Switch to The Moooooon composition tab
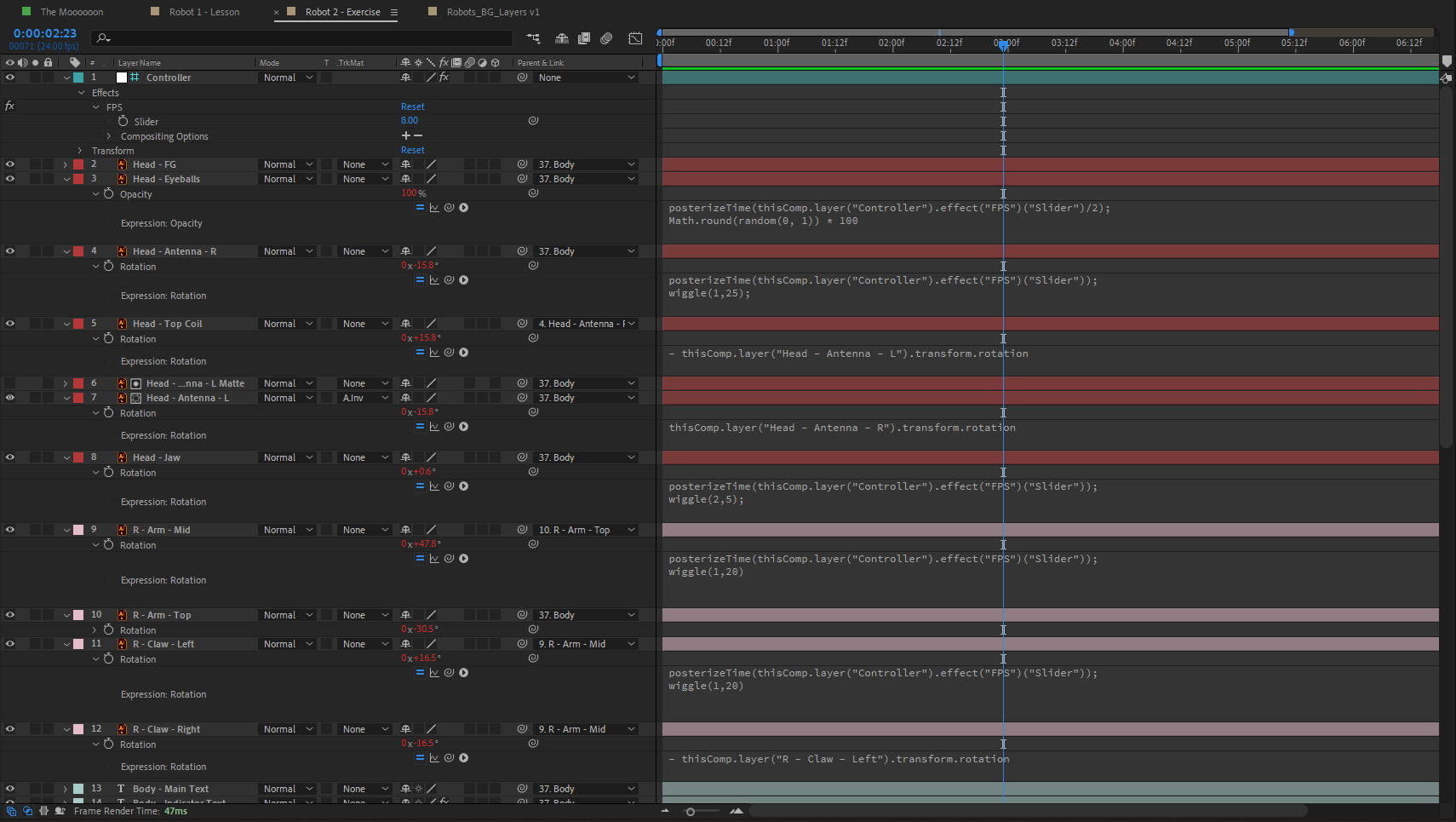This screenshot has width=1456, height=822. (72, 12)
